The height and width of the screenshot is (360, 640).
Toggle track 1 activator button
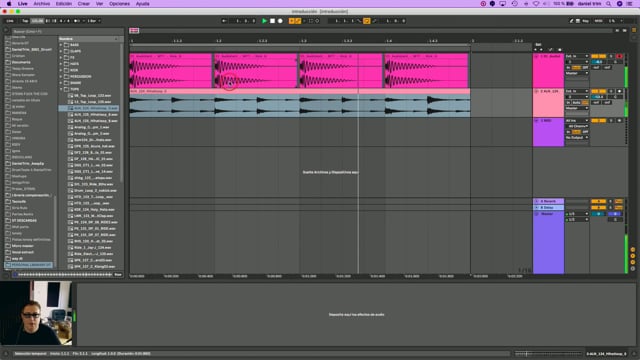coord(598,56)
